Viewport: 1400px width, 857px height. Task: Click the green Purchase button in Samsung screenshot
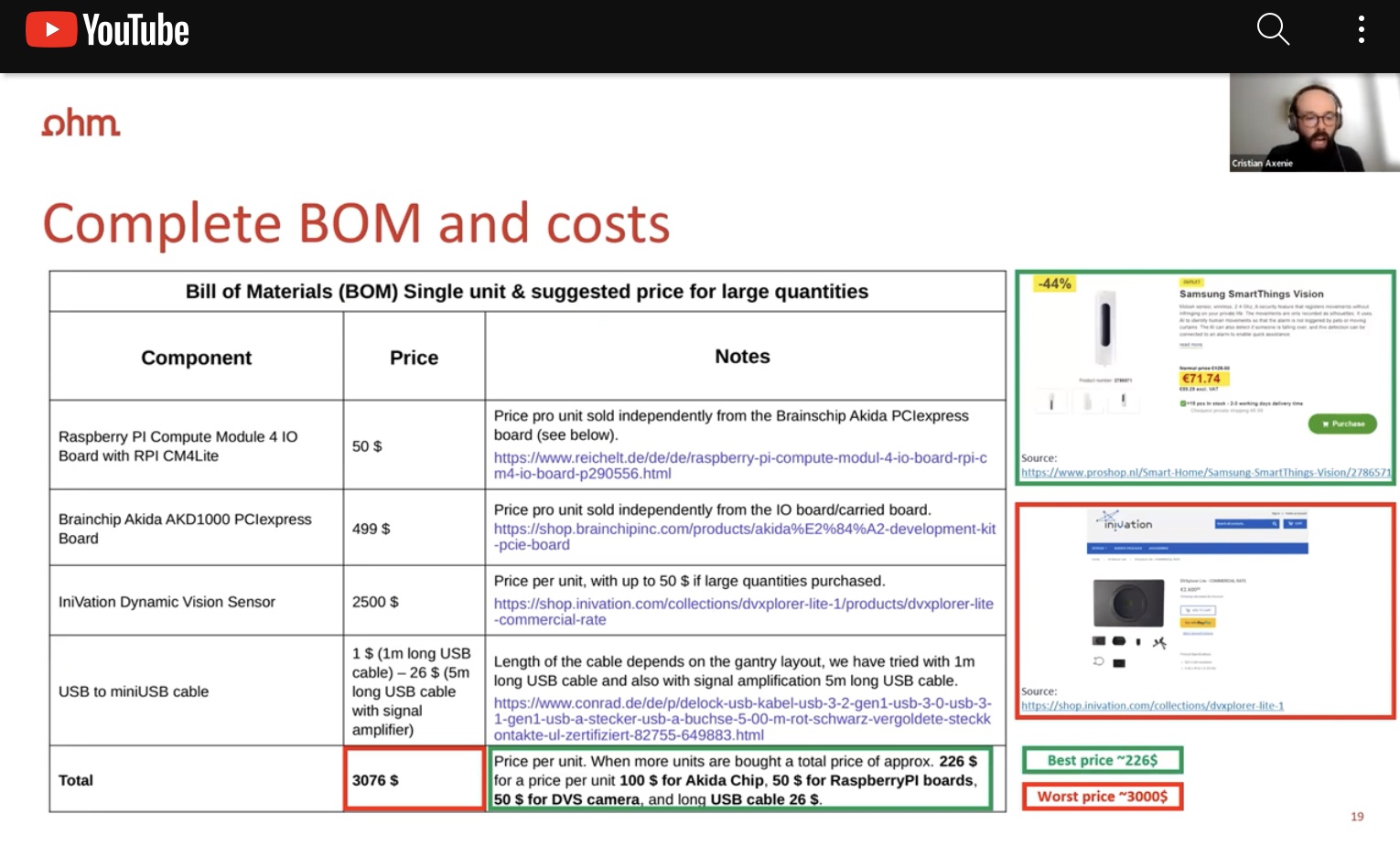coord(1342,423)
